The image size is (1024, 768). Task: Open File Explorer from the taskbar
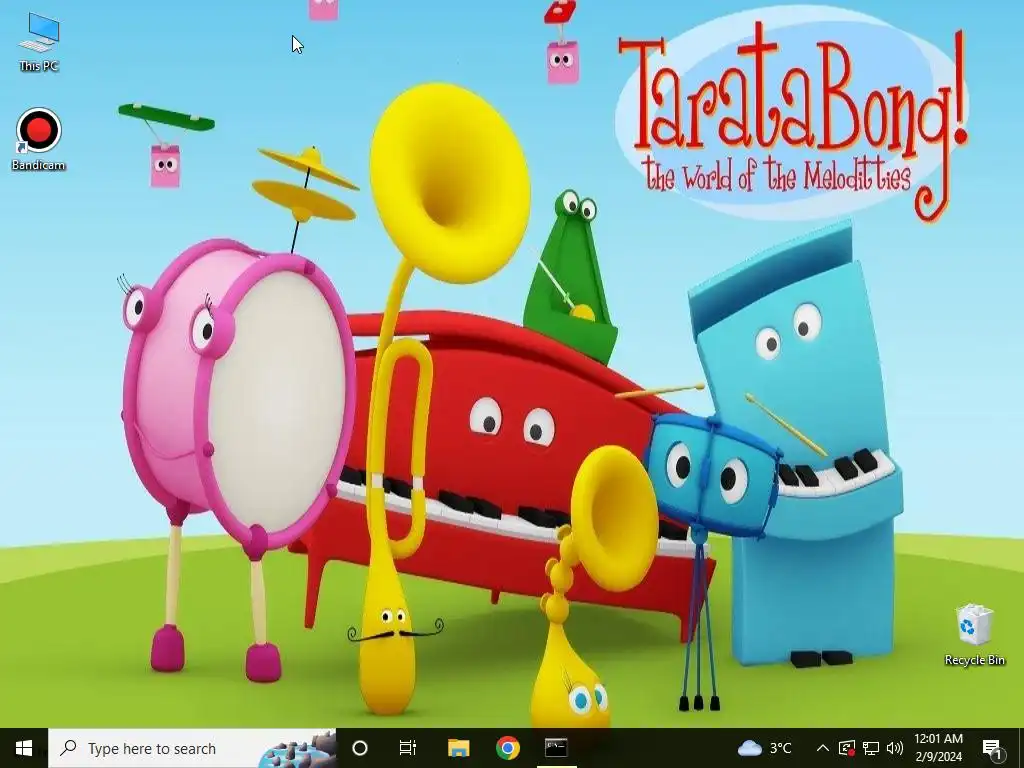pyautogui.click(x=458, y=748)
